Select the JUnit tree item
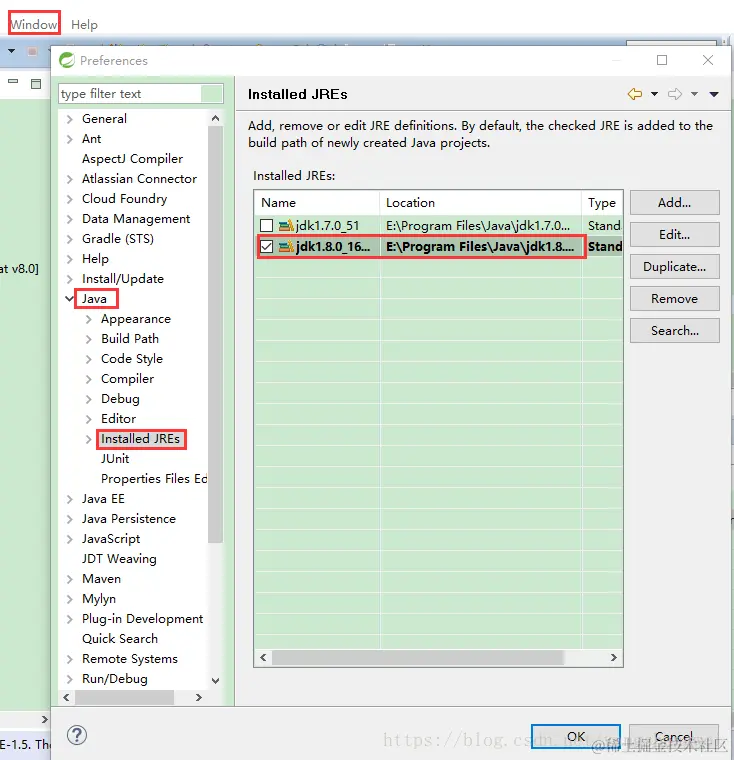The height and width of the screenshot is (760, 734). click(115, 459)
